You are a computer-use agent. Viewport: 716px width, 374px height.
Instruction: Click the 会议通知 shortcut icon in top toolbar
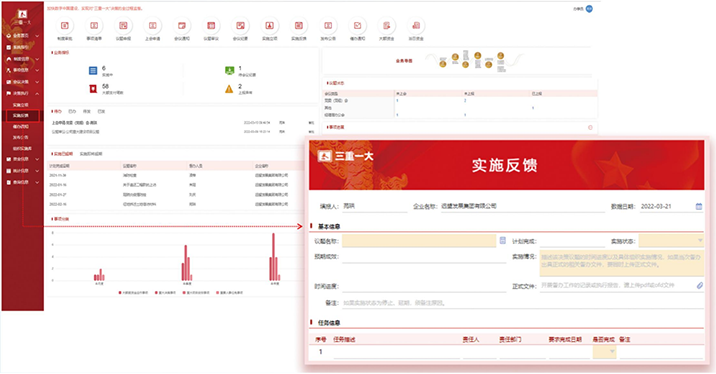(x=182, y=26)
